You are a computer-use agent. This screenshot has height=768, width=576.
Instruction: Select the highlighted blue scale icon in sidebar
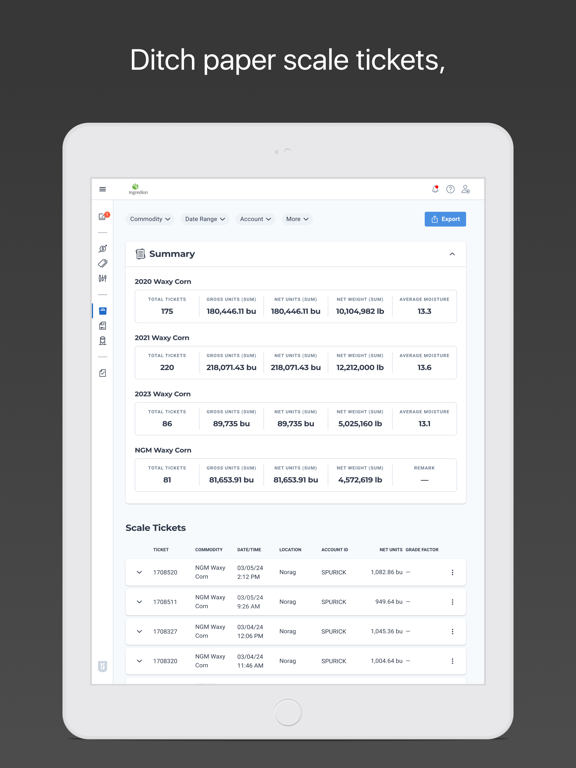coord(102,311)
